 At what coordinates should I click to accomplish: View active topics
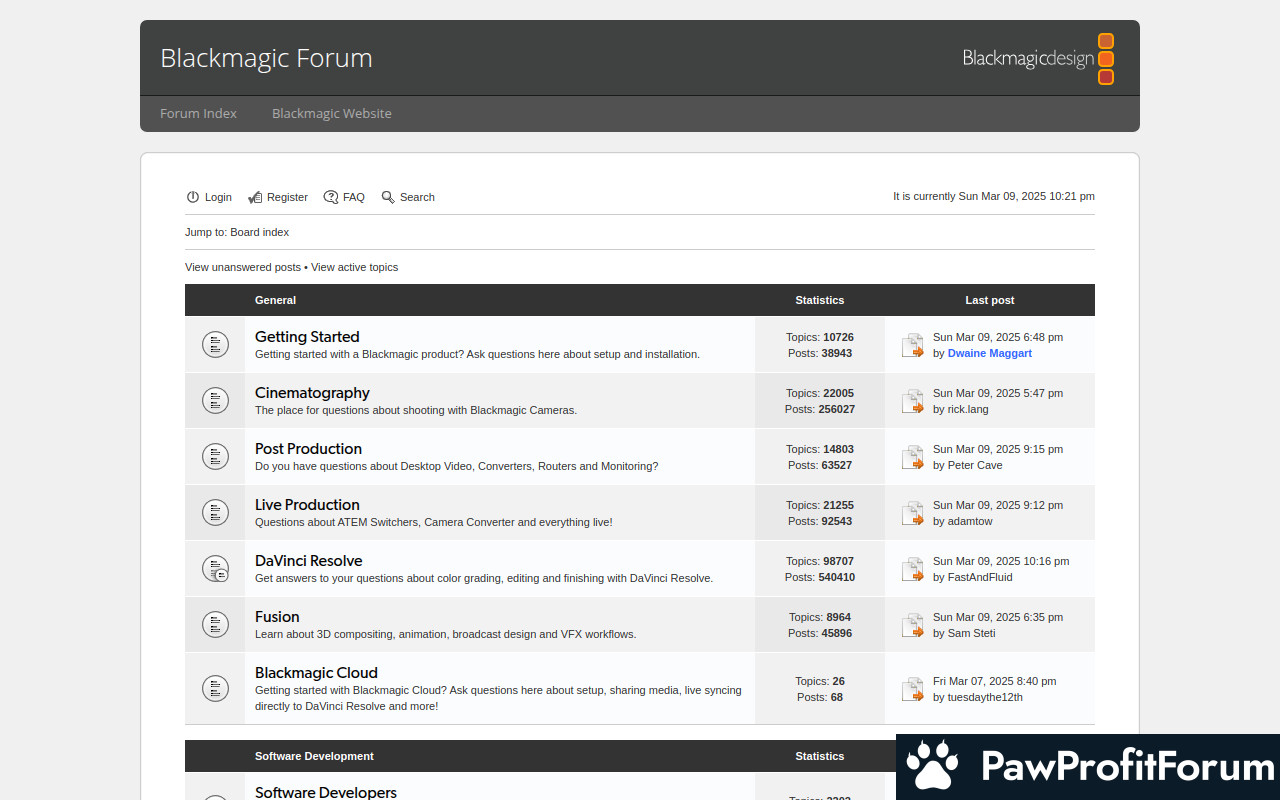[x=354, y=267]
